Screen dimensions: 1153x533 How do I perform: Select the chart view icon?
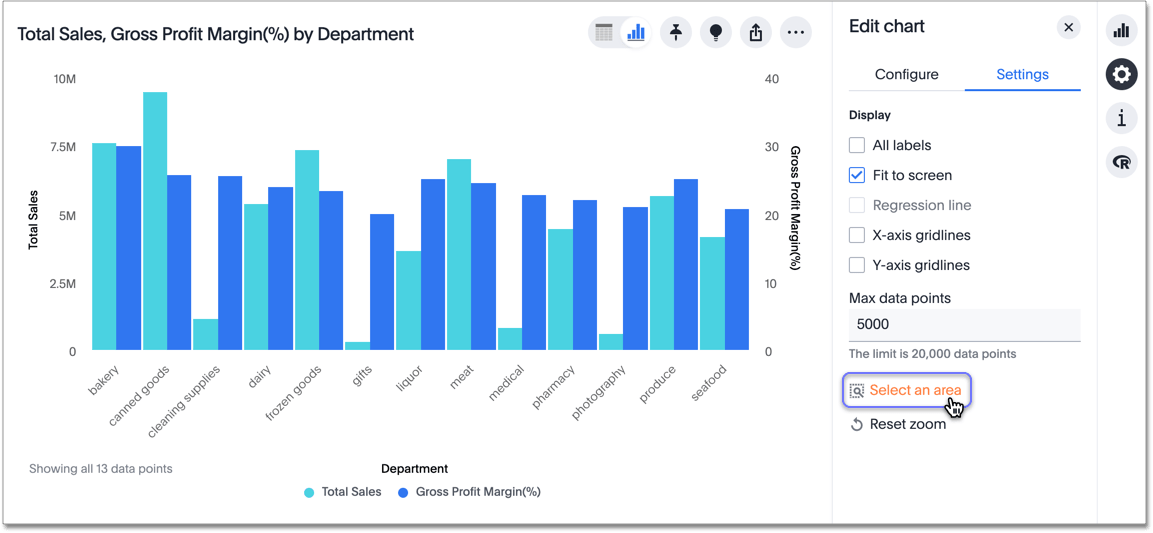[635, 33]
